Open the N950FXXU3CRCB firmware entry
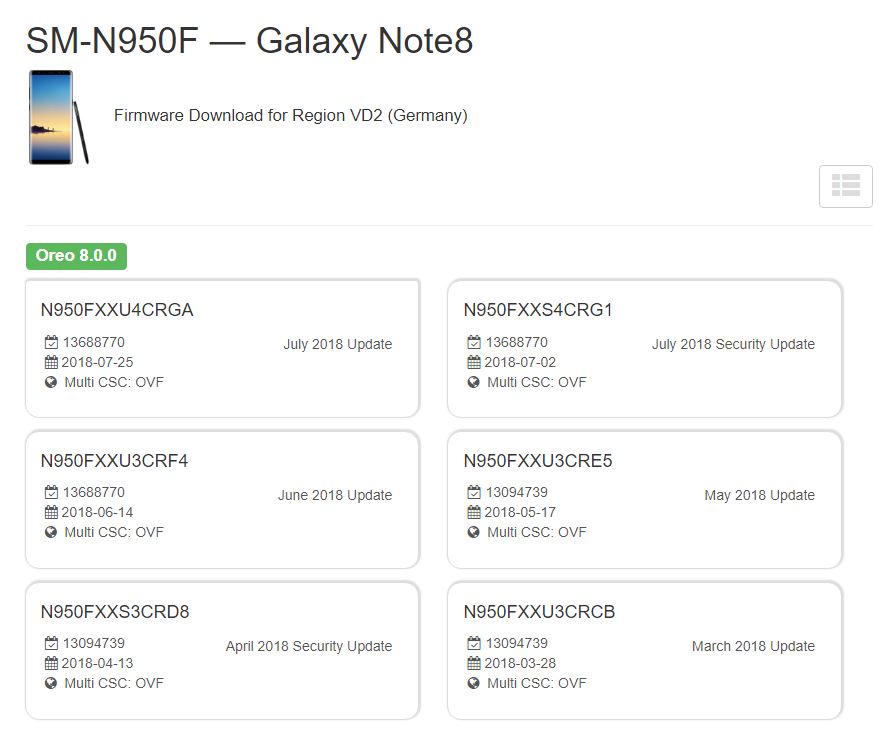The image size is (893, 745). pyautogui.click(x=539, y=612)
